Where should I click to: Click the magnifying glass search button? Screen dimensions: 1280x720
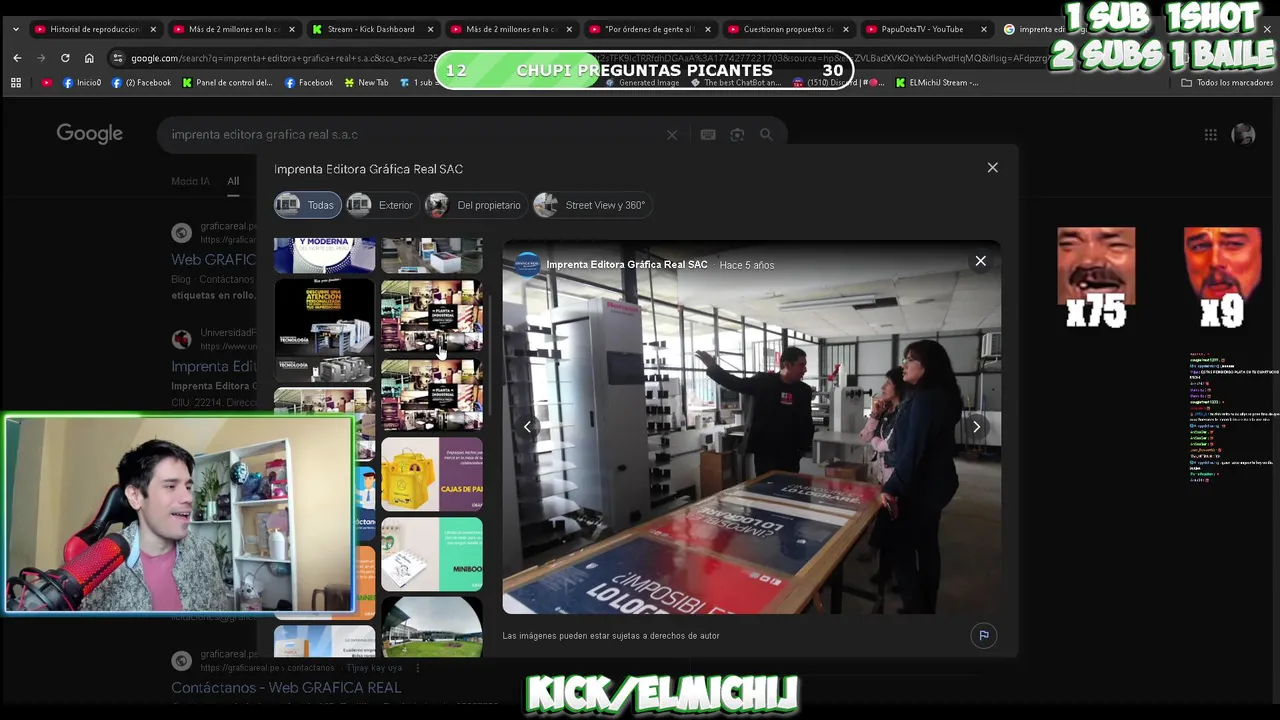(766, 134)
